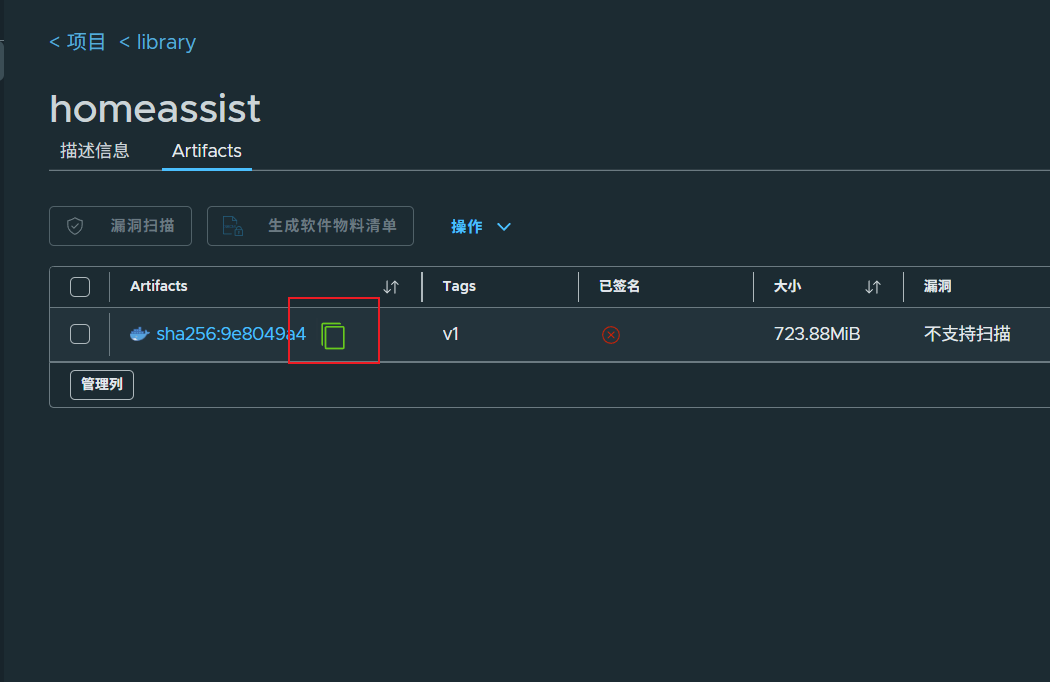Click the red unsigned status icon
Viewport: 1050px width, 682px height.
tap(611, 334)
